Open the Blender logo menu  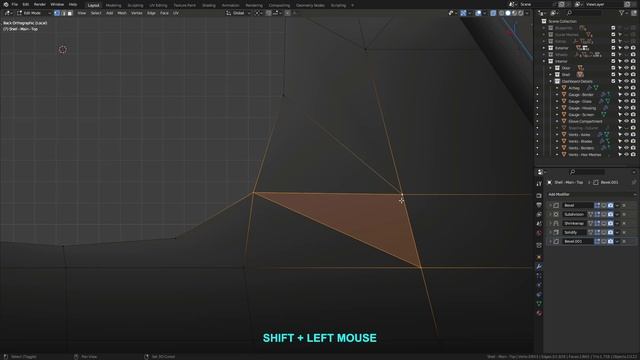point(6,4)
